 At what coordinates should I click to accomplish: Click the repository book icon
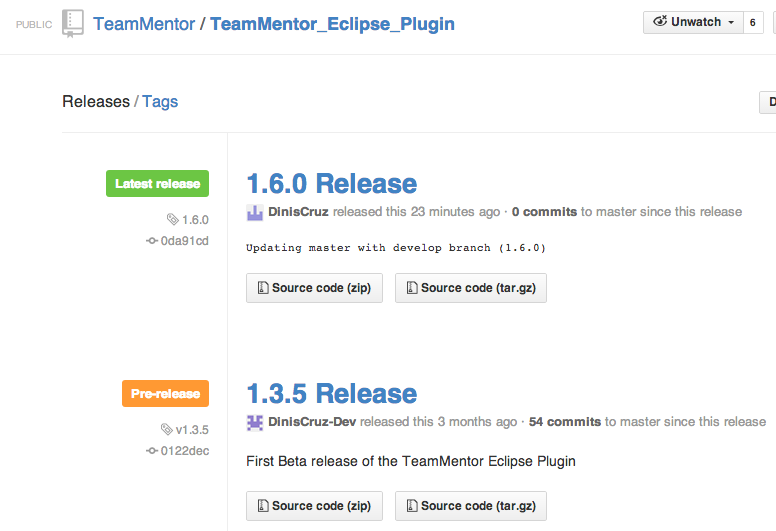(x=73, y=23)
